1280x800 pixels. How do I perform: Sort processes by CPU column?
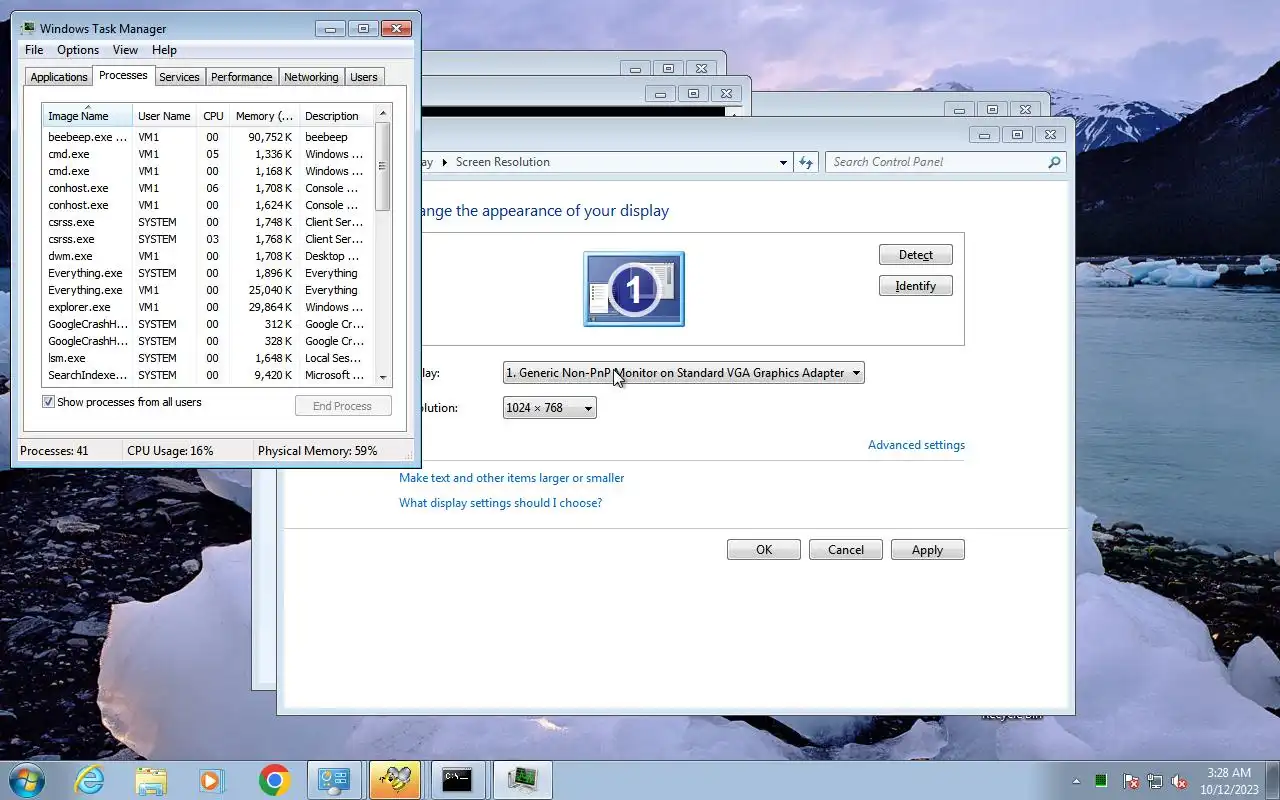coord(213,116)
